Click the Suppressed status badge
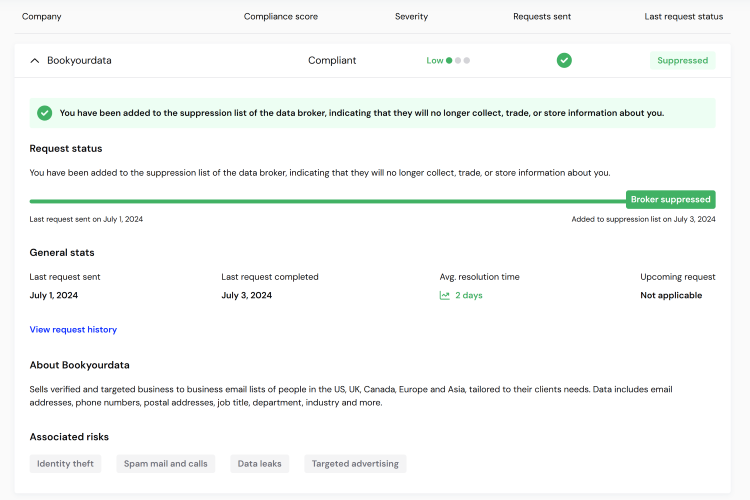The image size is (750, 500). 683,60
